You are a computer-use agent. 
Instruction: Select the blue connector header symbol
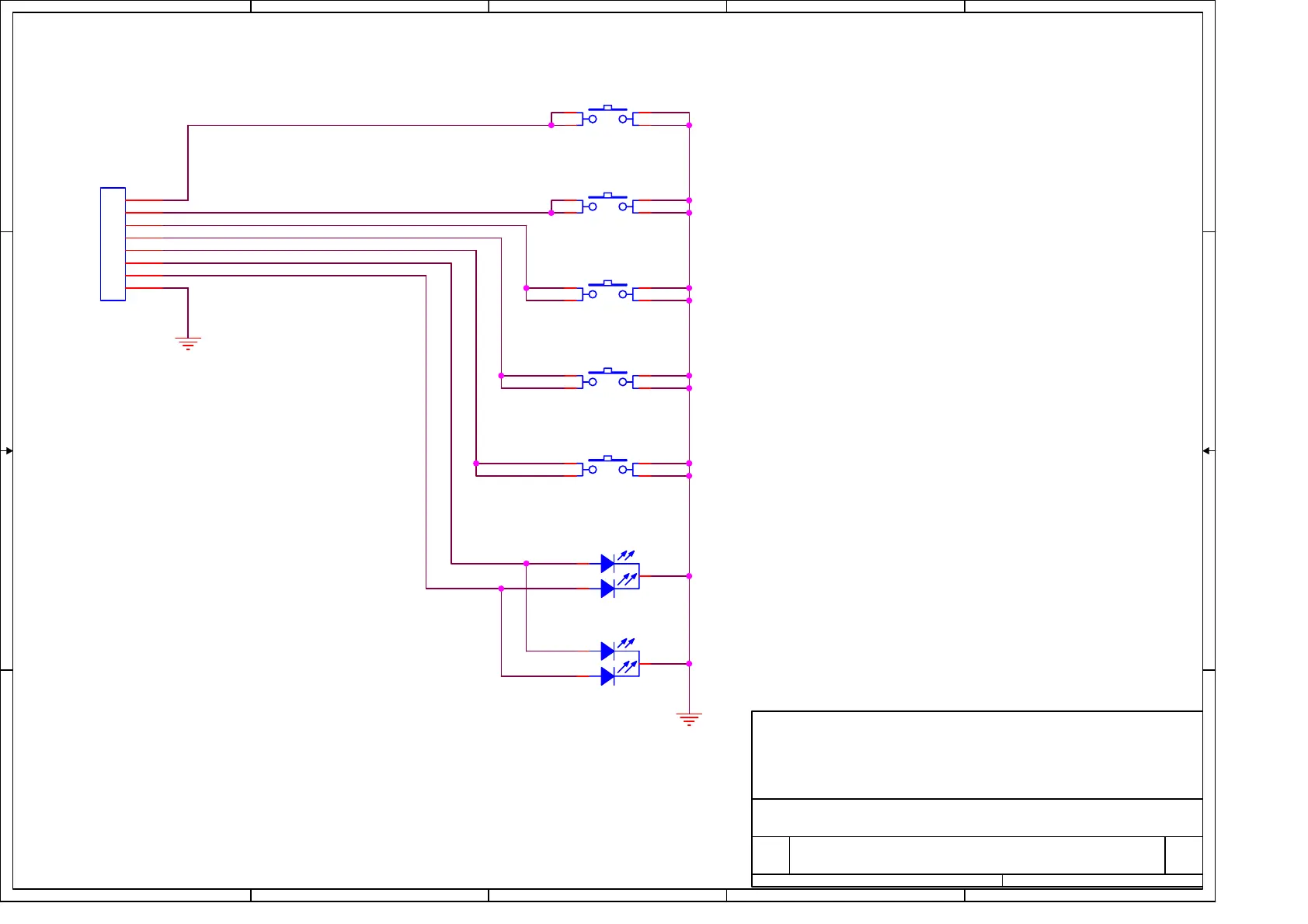click(113, 244)
